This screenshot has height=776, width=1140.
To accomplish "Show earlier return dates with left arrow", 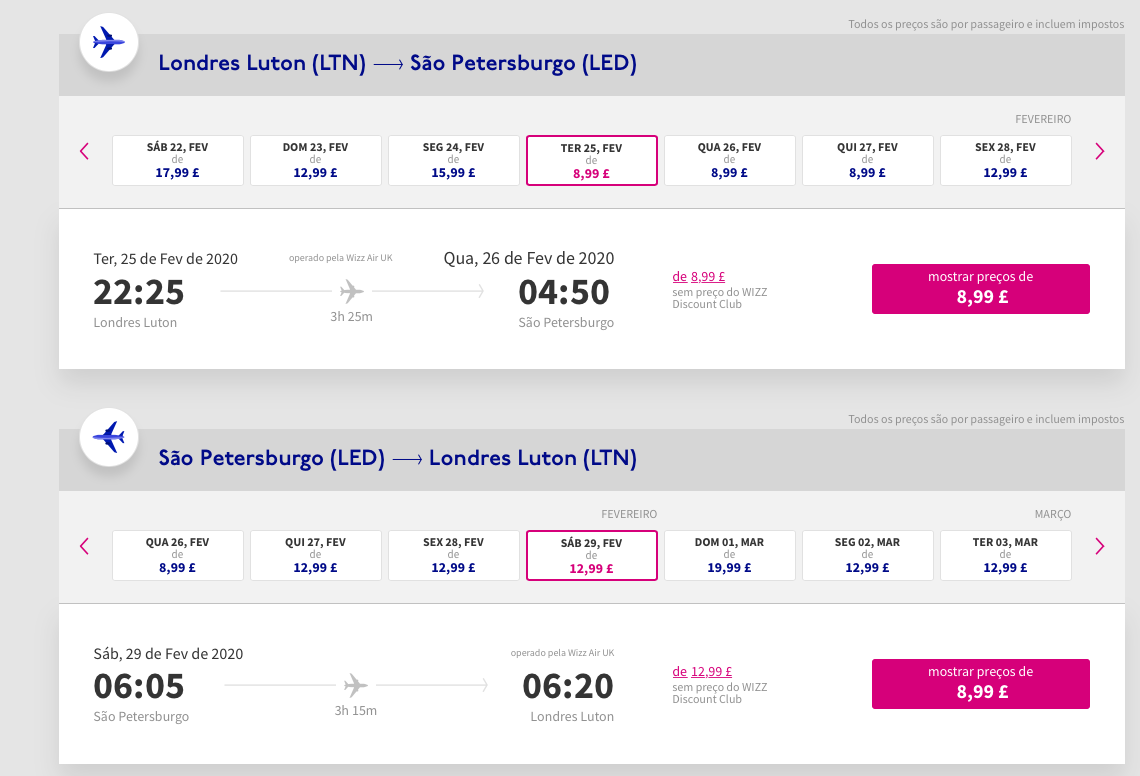I will click(x=84, y=546).
